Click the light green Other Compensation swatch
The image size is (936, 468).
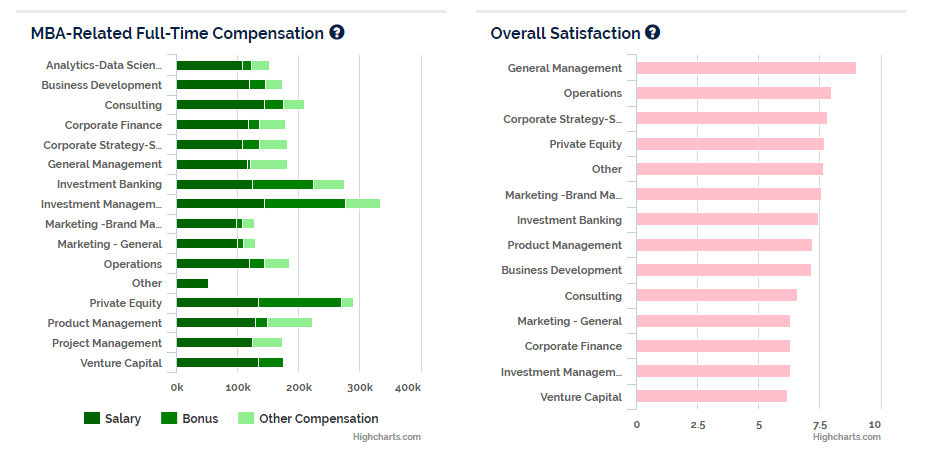pos(245,418)
